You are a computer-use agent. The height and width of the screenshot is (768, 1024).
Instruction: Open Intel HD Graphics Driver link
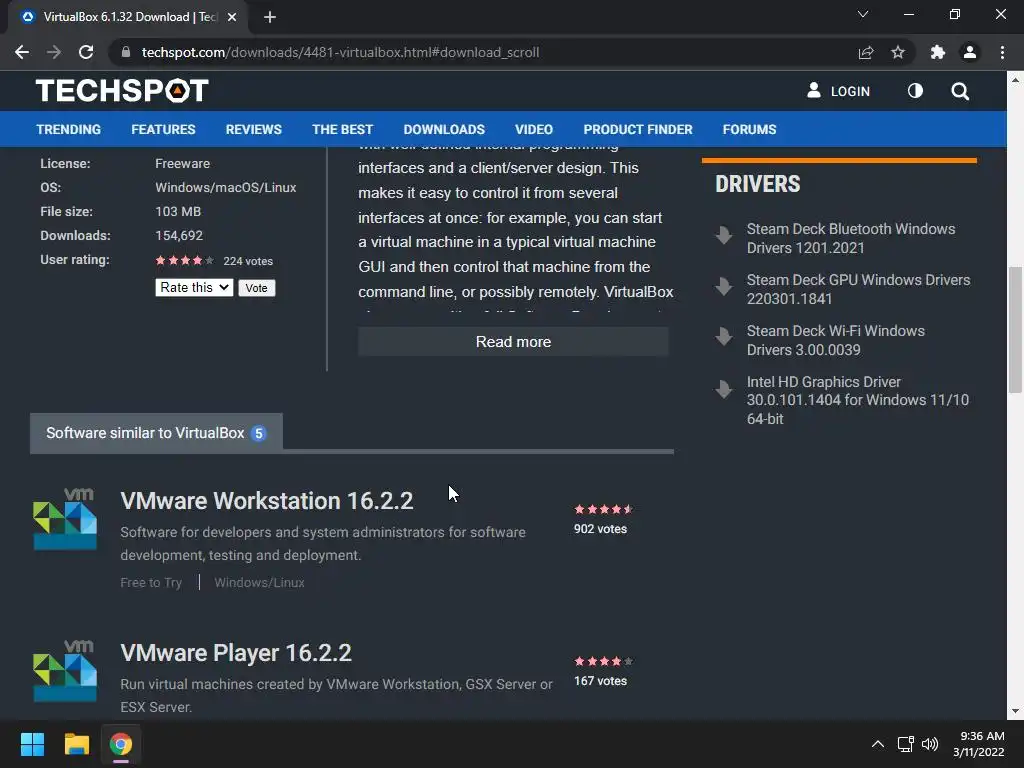coord(857,400)
